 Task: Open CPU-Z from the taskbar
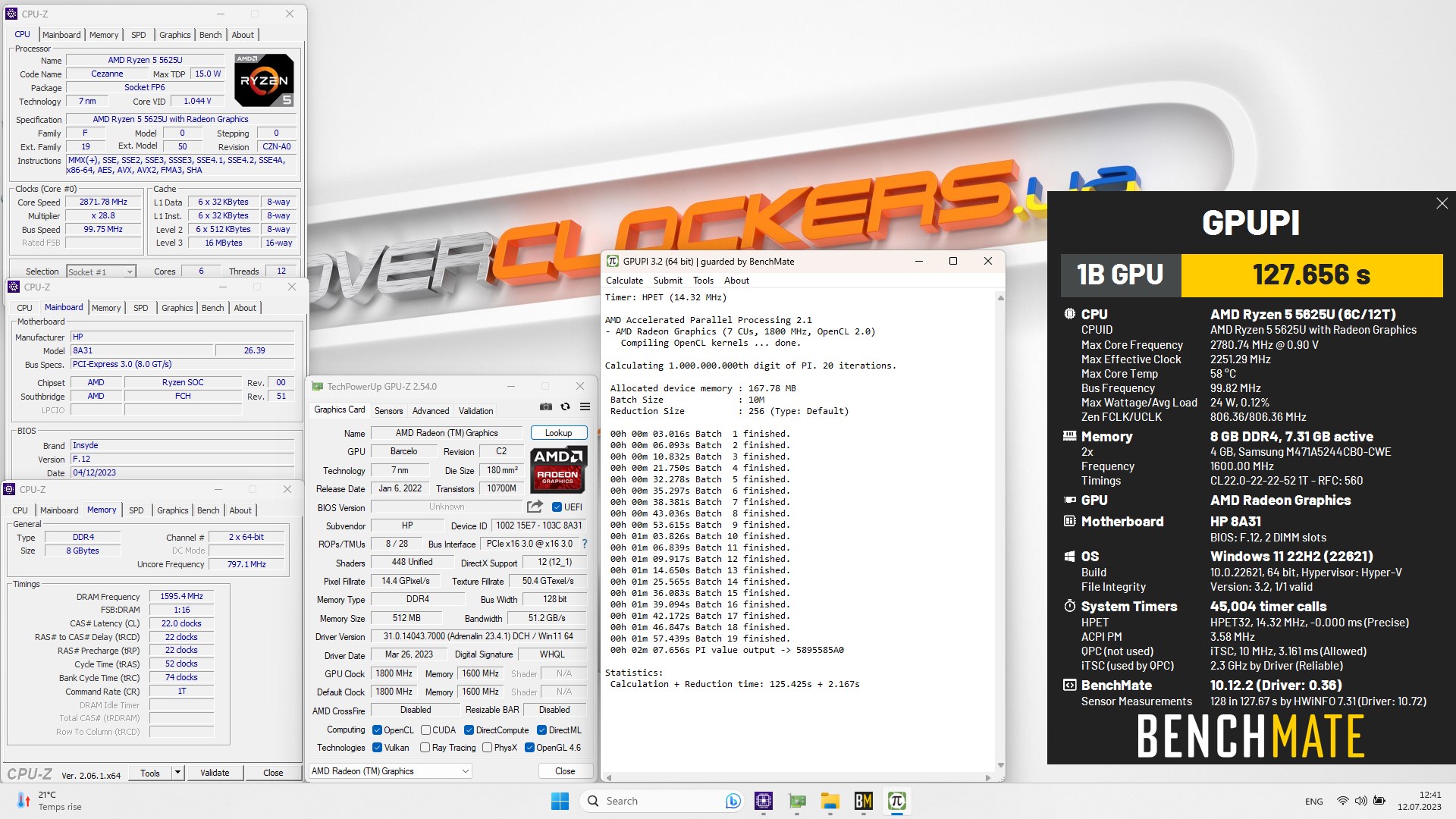(x=764, y=801)
